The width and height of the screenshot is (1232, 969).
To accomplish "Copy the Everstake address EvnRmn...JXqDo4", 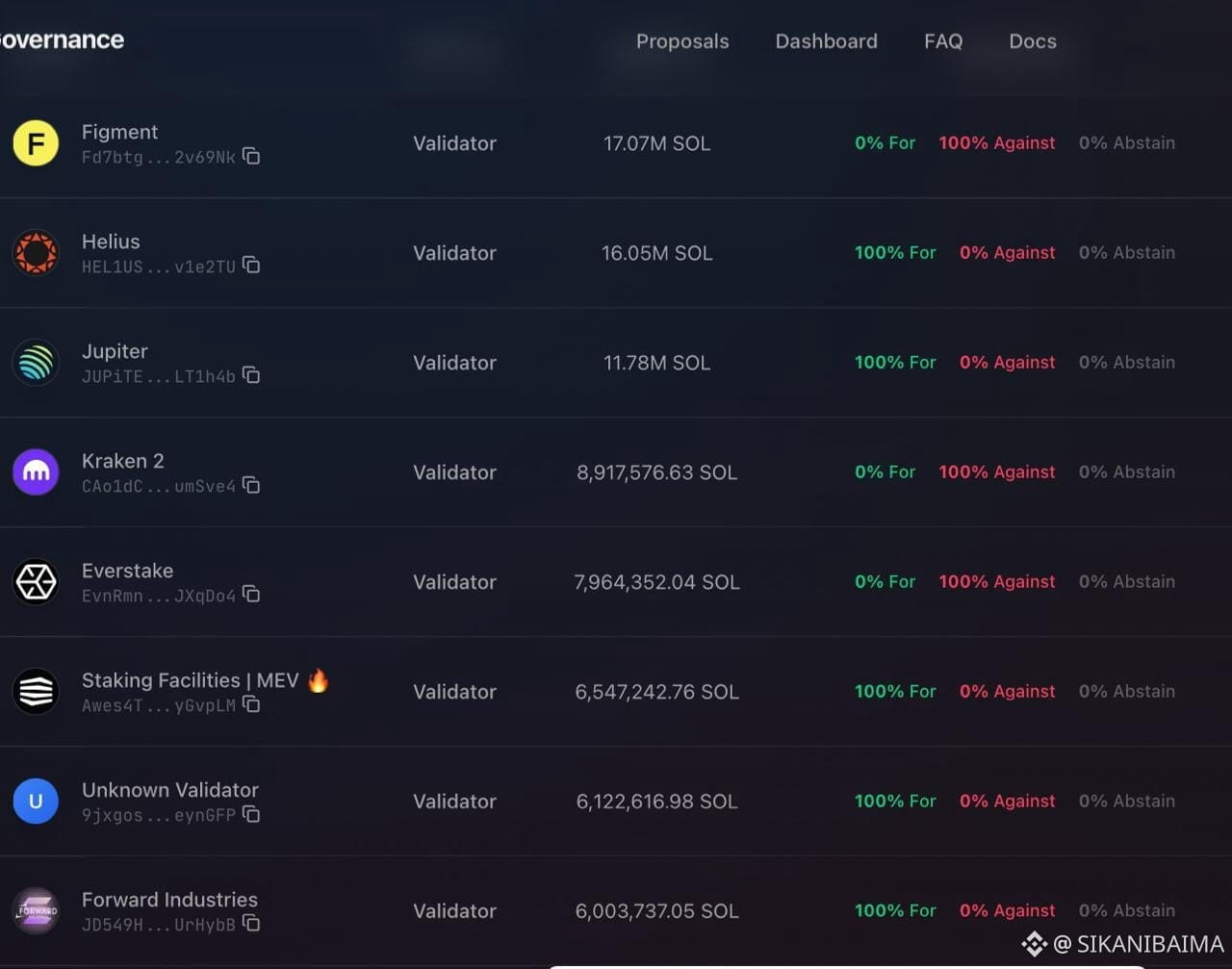I will click(x=251, y=594).
